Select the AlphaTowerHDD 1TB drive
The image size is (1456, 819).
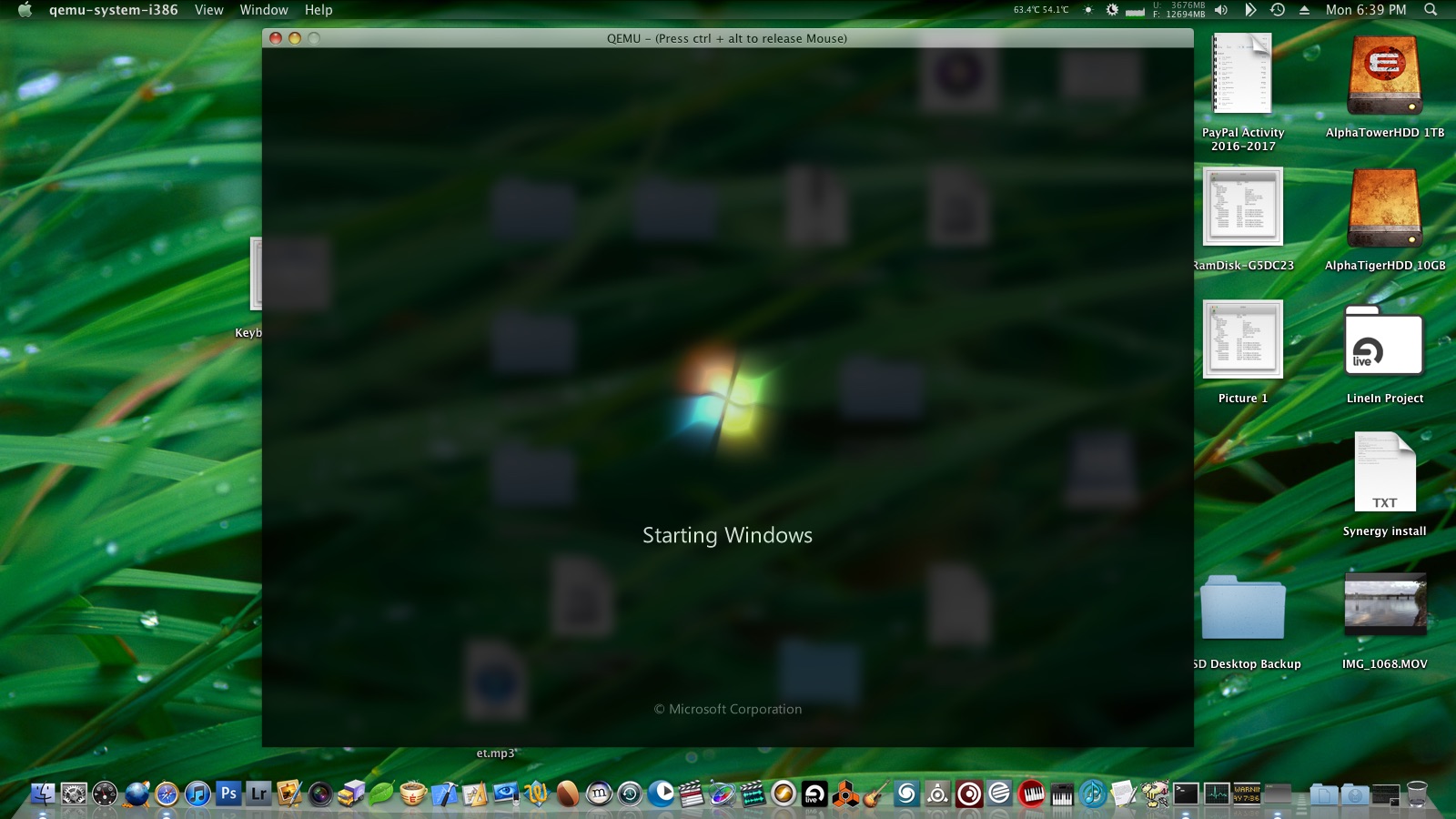[1385, 87]
